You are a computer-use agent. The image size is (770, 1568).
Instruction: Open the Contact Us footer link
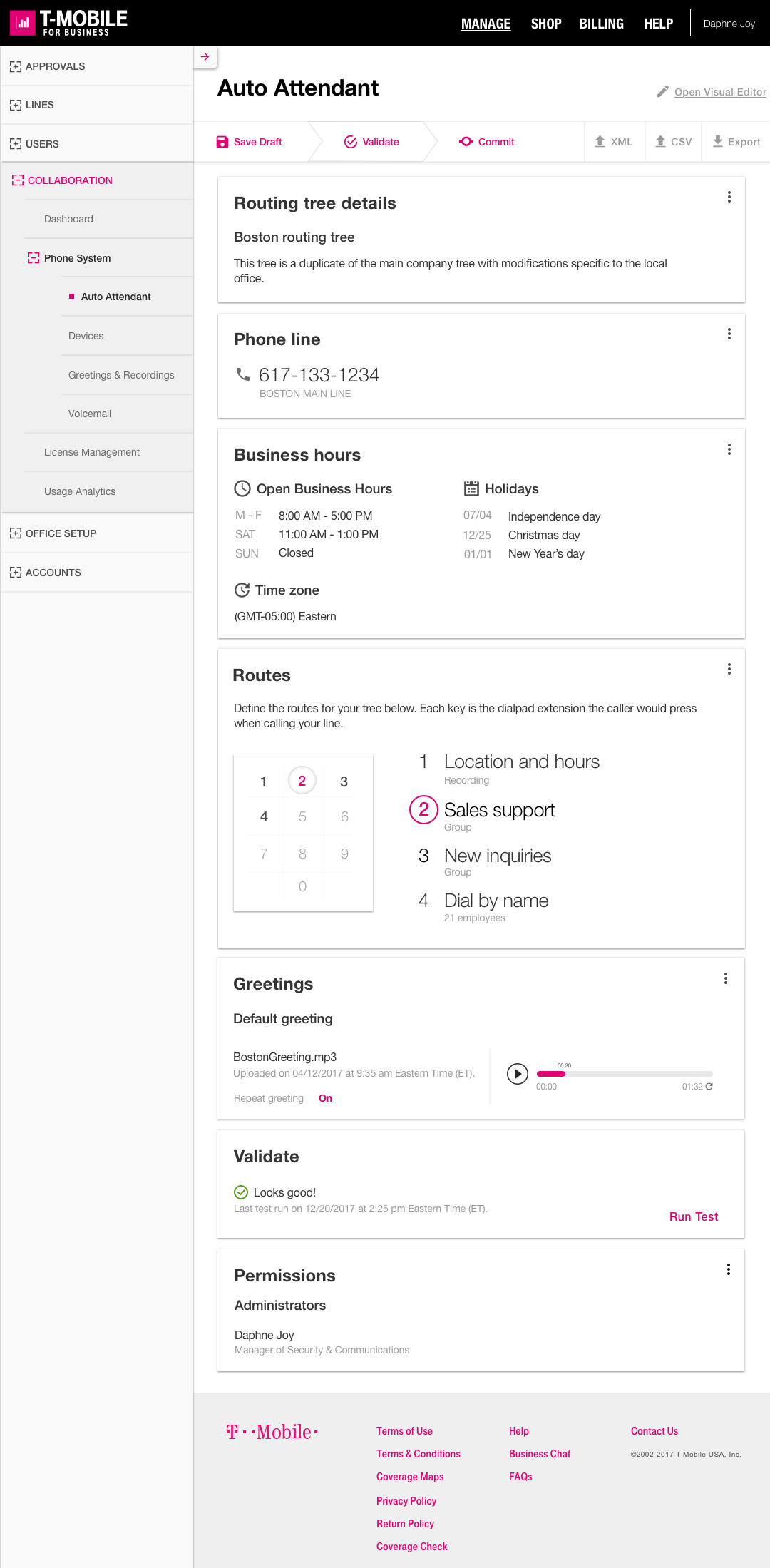[654, 1431]
